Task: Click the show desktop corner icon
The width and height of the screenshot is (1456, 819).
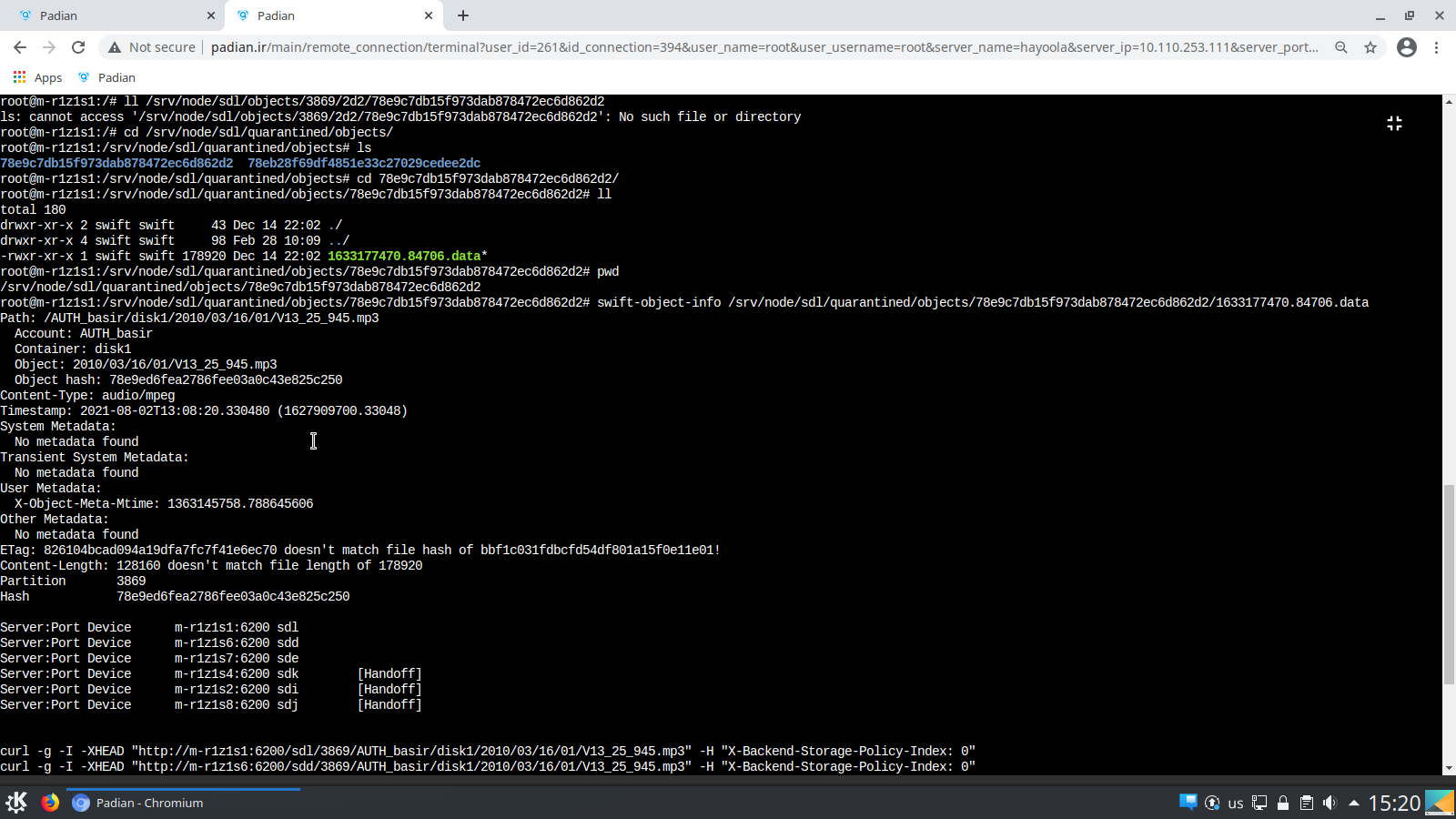Action: pyautogui.click(x=1440, y=803)
